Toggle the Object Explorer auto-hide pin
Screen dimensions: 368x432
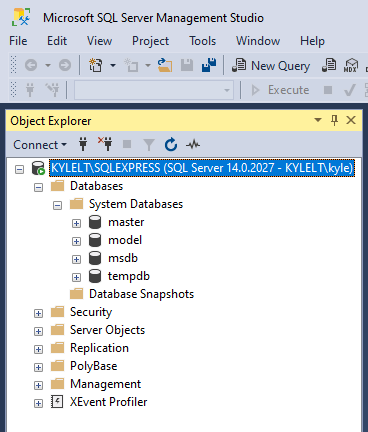334,120
